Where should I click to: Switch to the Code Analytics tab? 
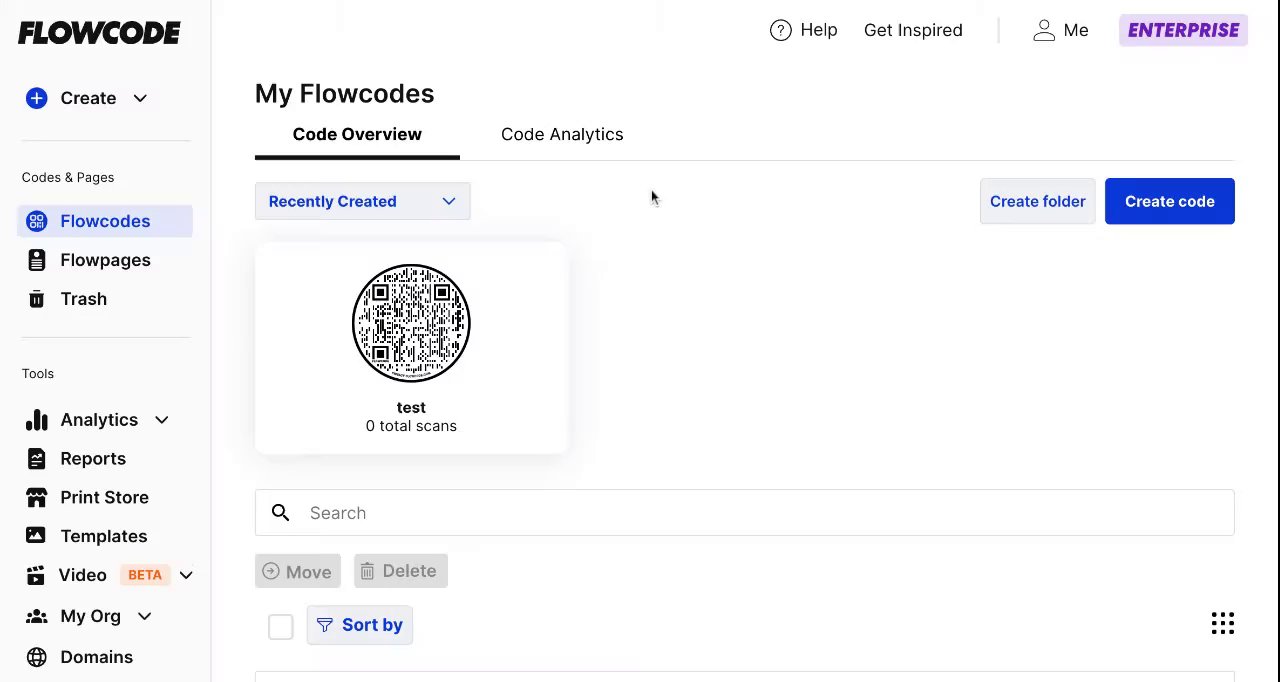(x=562, y=134)
